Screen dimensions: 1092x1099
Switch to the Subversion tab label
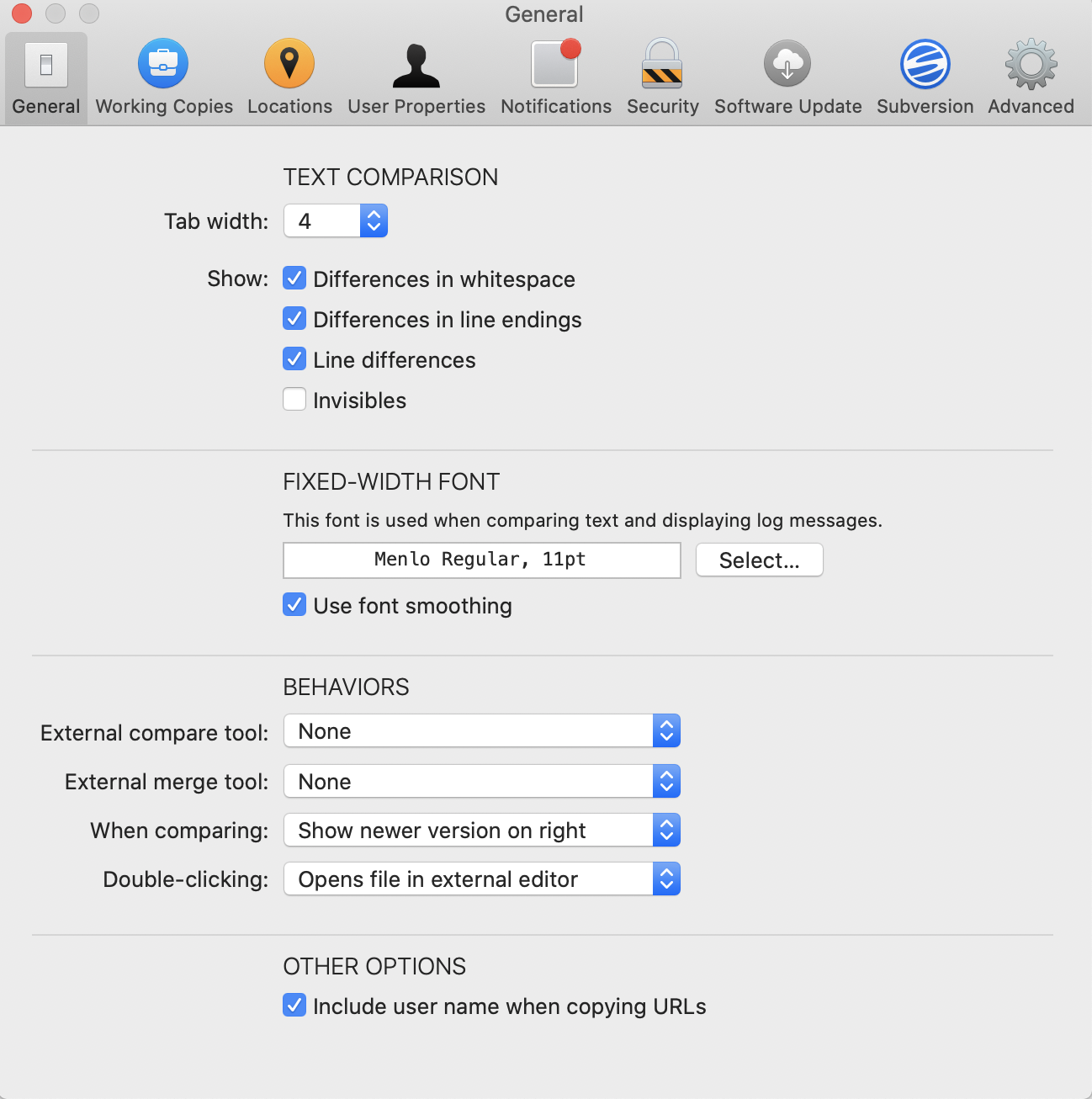click(925, 107)
